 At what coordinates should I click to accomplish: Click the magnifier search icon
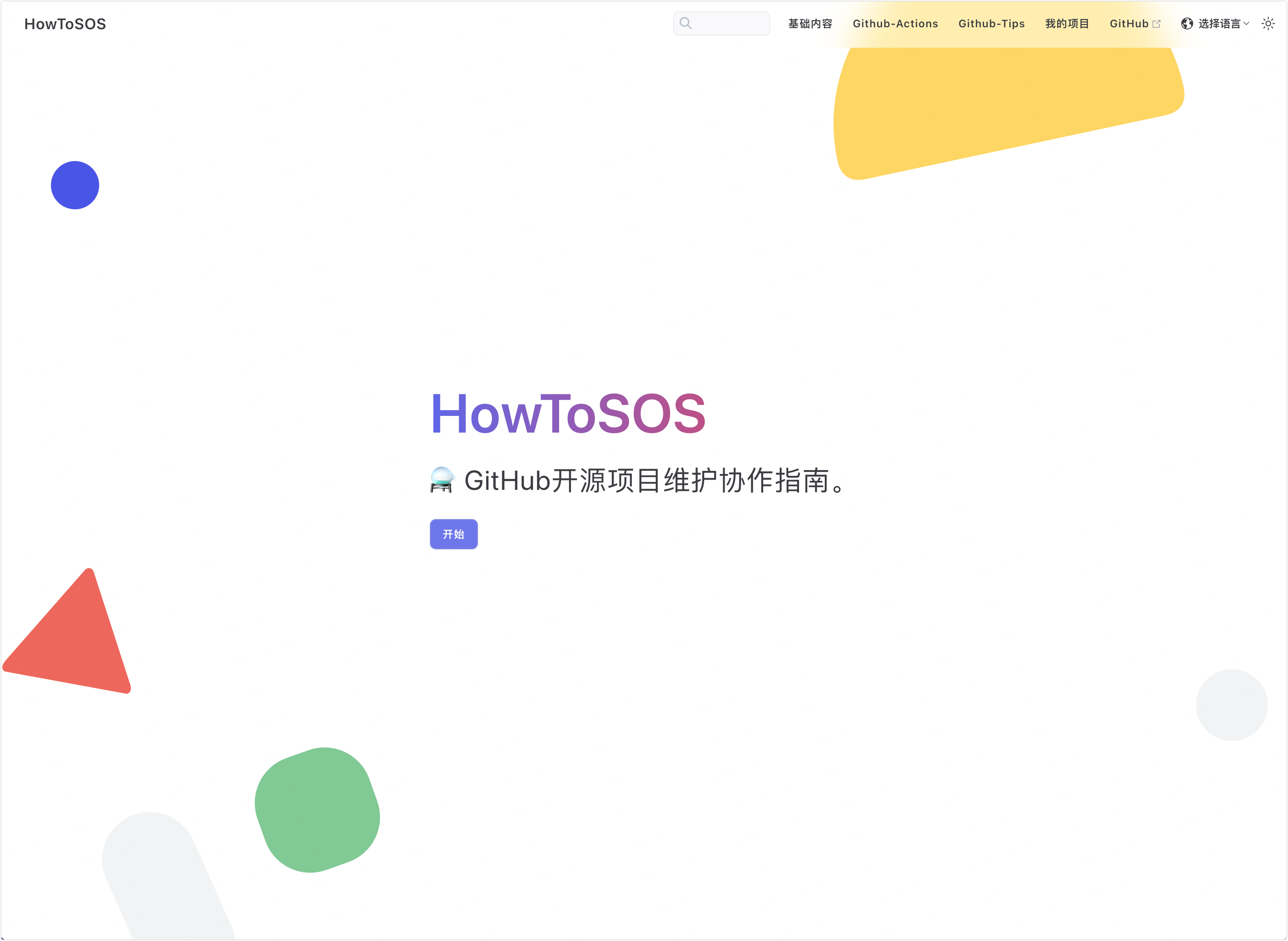pyautogui.click(x=686, y=24)
